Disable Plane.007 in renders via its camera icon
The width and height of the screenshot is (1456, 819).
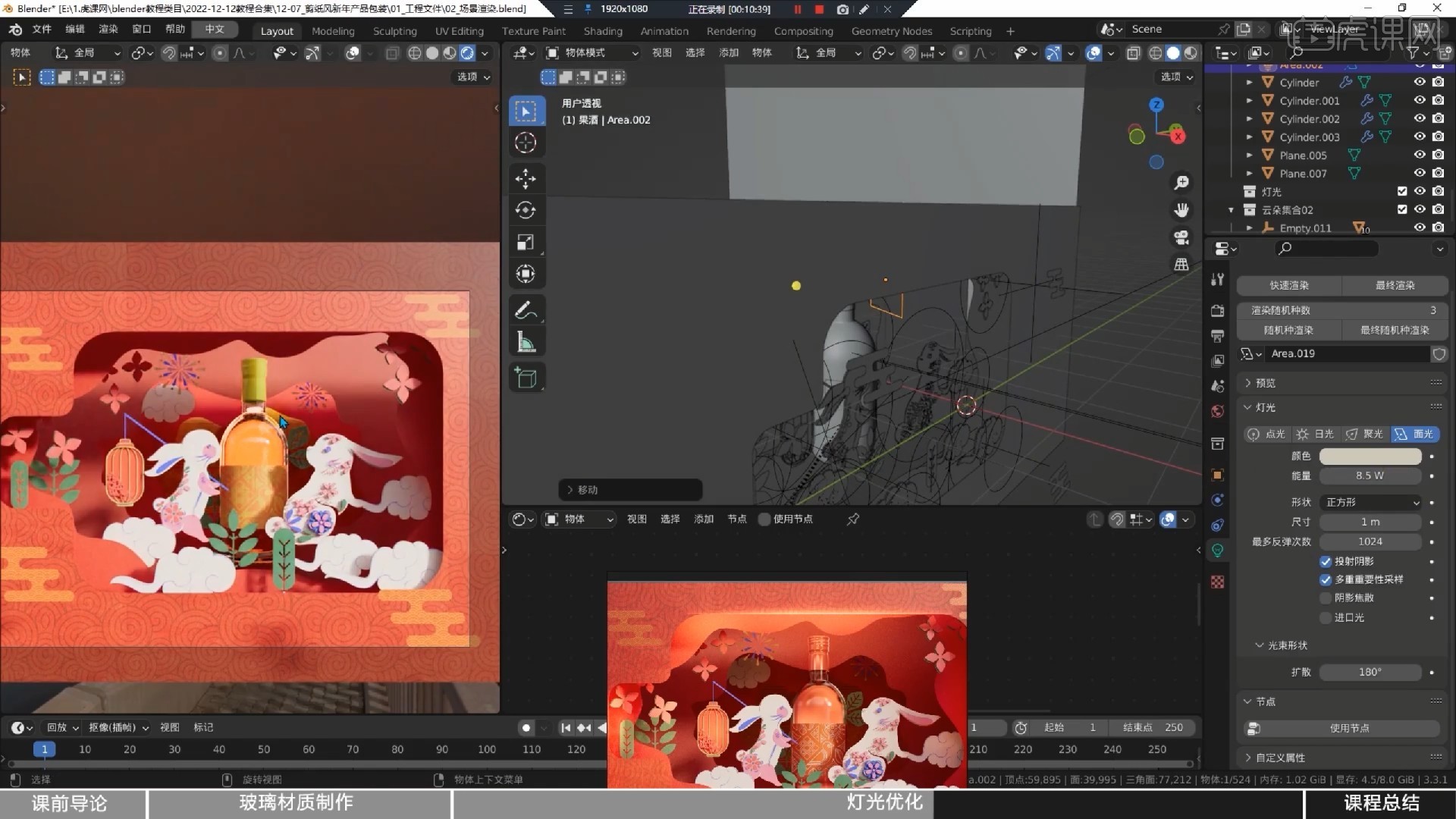click(x=1438, y=173)
